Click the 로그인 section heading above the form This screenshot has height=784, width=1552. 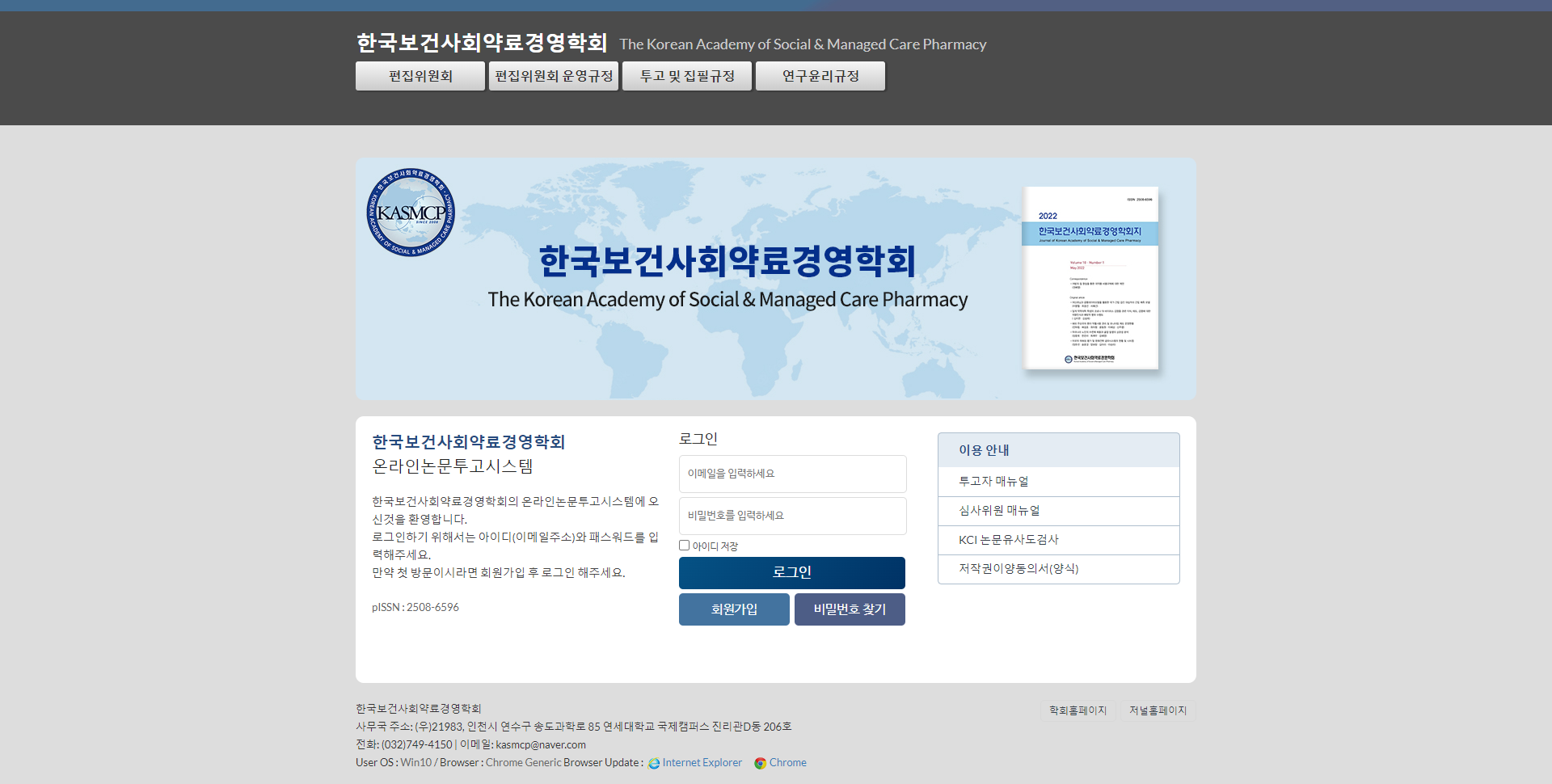pos(698,439)
